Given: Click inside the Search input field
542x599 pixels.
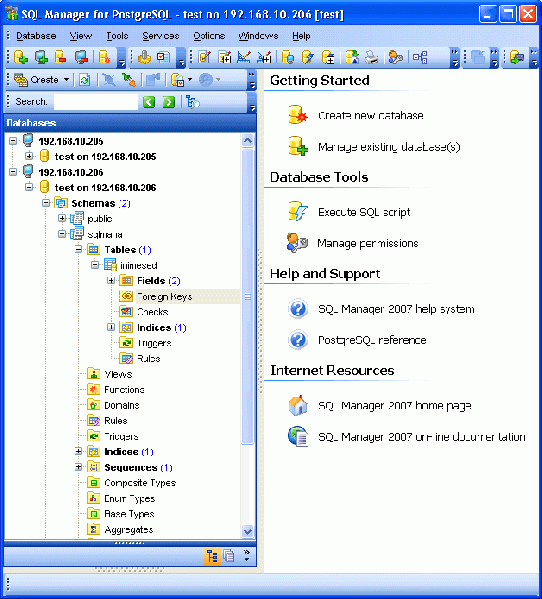Looking at the screenshot, I should pyautogui.click(x=96, y=102).
